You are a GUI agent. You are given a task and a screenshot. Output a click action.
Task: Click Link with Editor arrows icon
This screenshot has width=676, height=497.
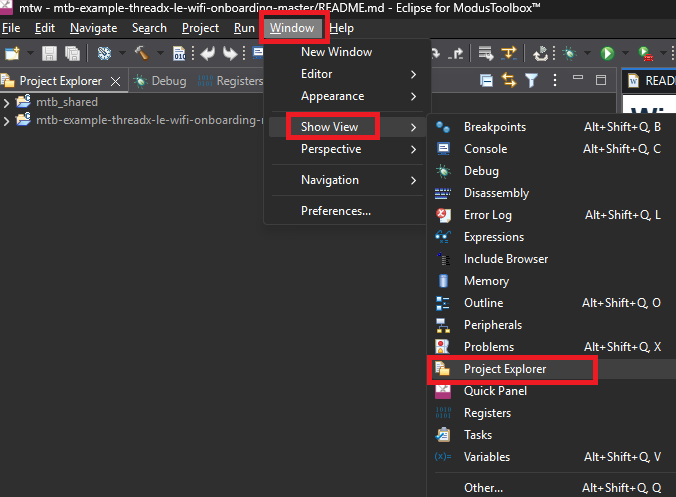(x=509, y=80)
